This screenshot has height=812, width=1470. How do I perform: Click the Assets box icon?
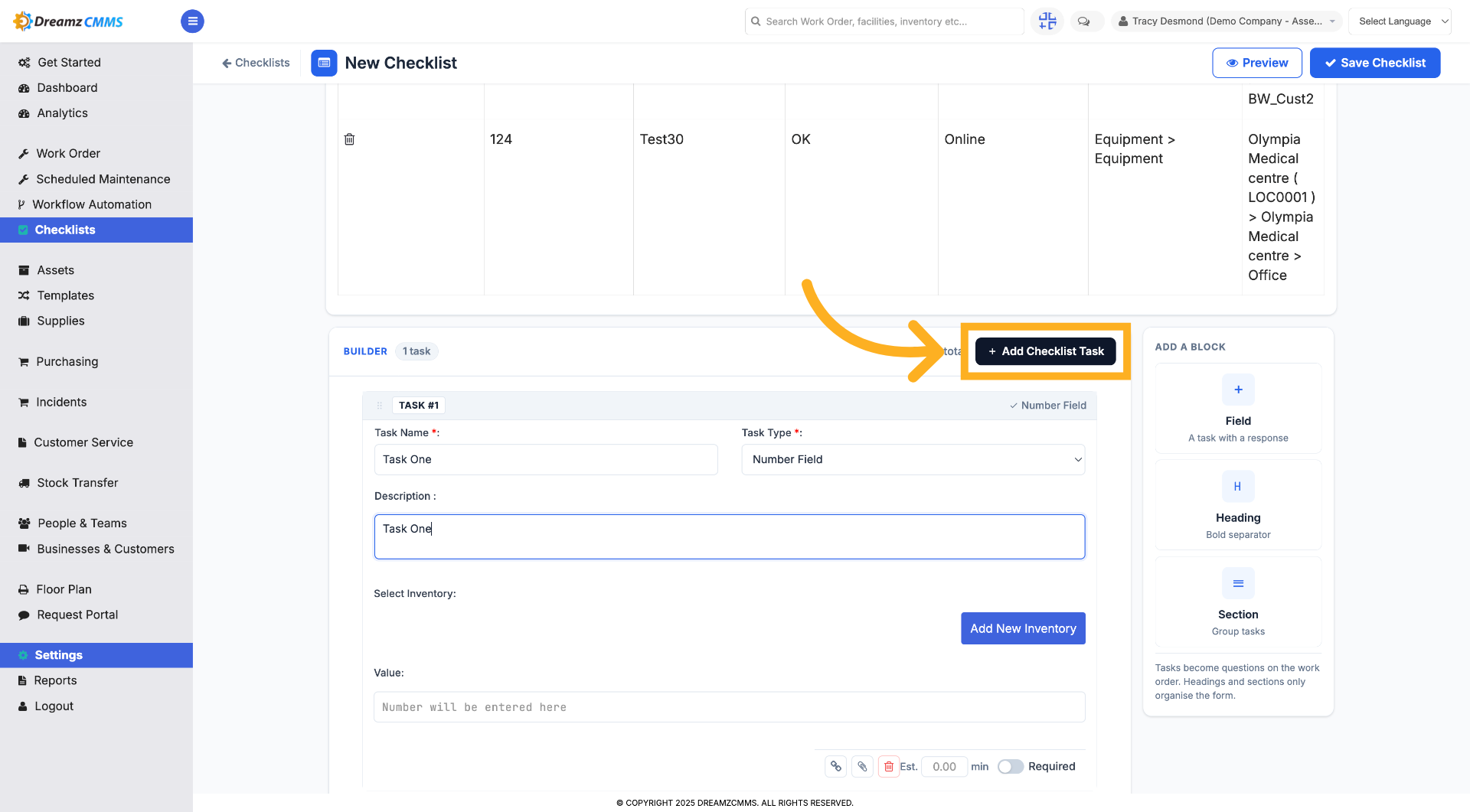24,270
